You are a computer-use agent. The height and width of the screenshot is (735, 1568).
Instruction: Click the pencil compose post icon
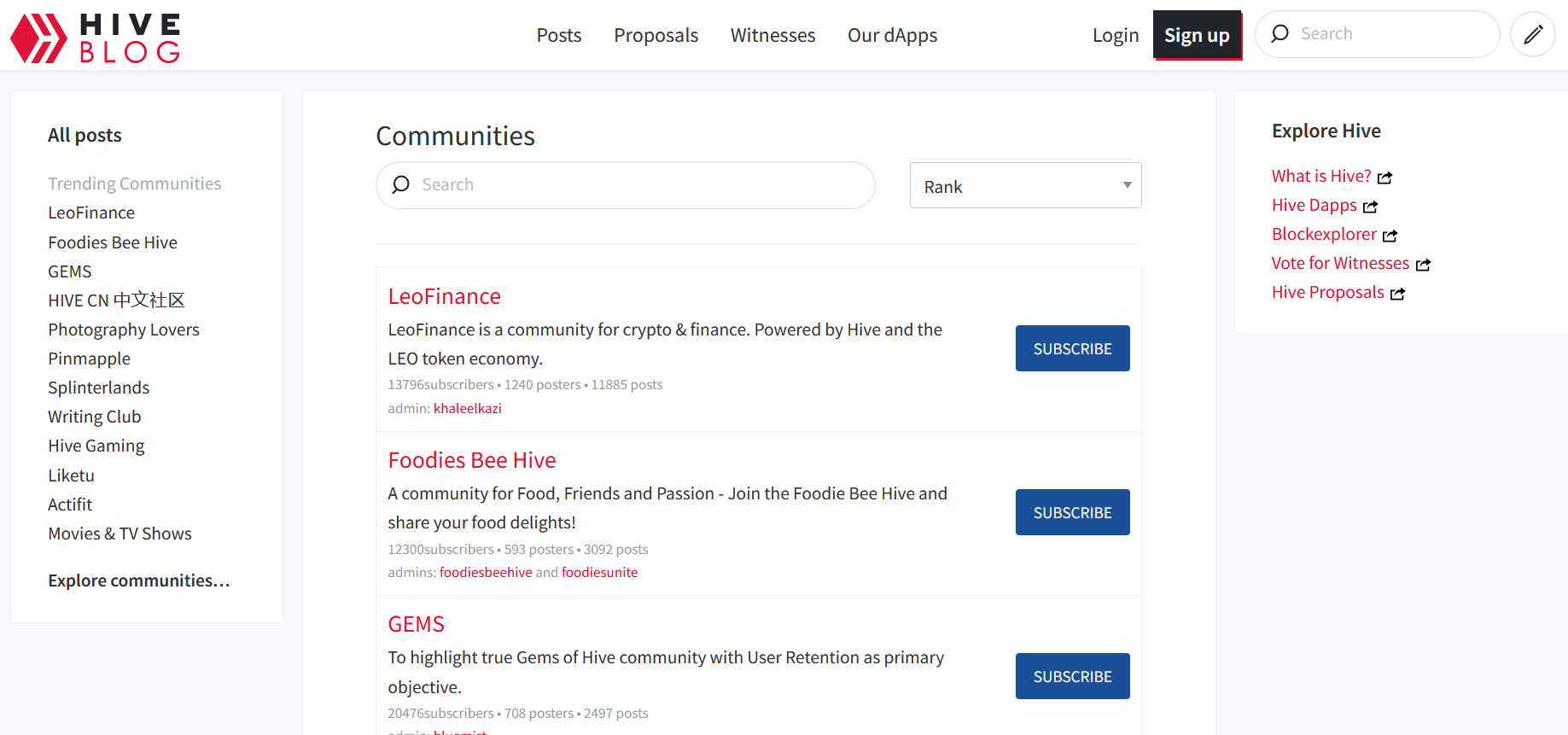point(1533,34)
